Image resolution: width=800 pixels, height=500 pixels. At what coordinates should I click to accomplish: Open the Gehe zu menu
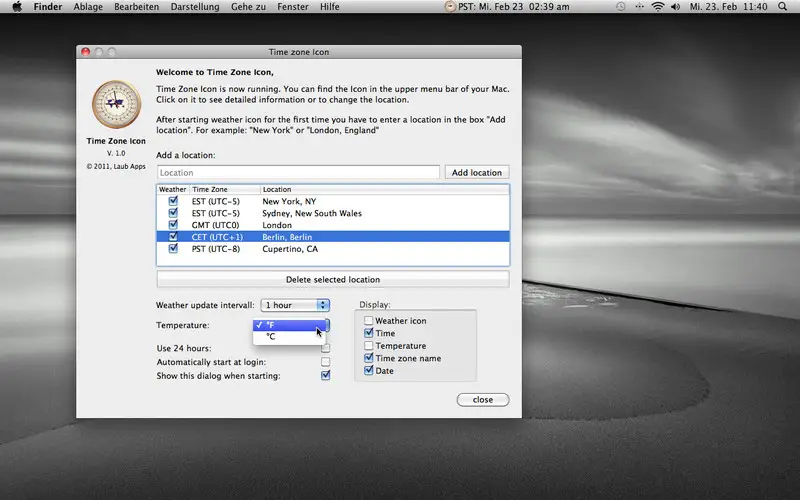[248, 7]
